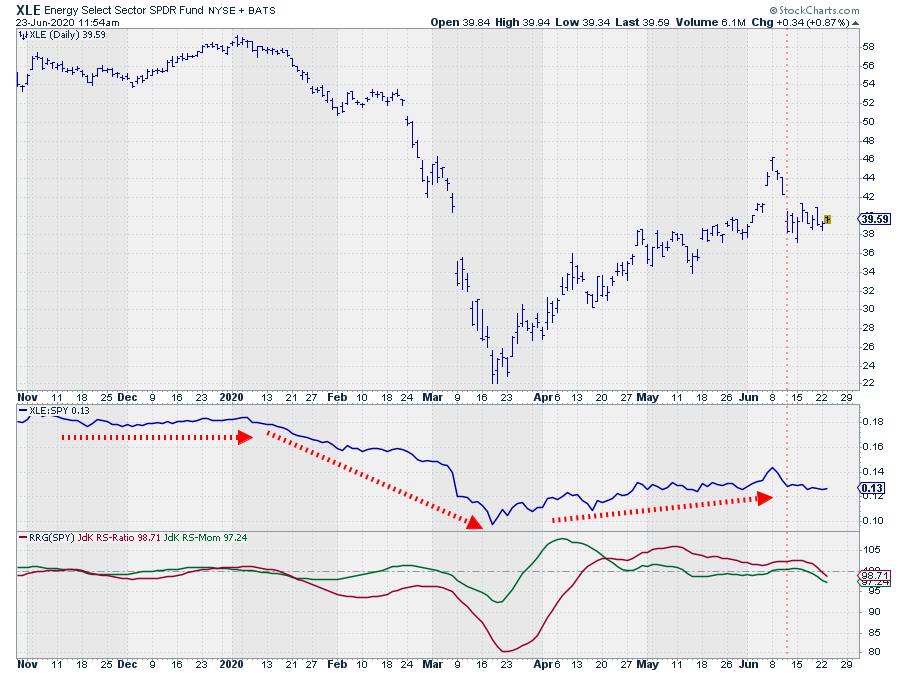Click the red line marker beside RRG(SPY)
Screen dimensions: 900x673
tap(23, 538)
